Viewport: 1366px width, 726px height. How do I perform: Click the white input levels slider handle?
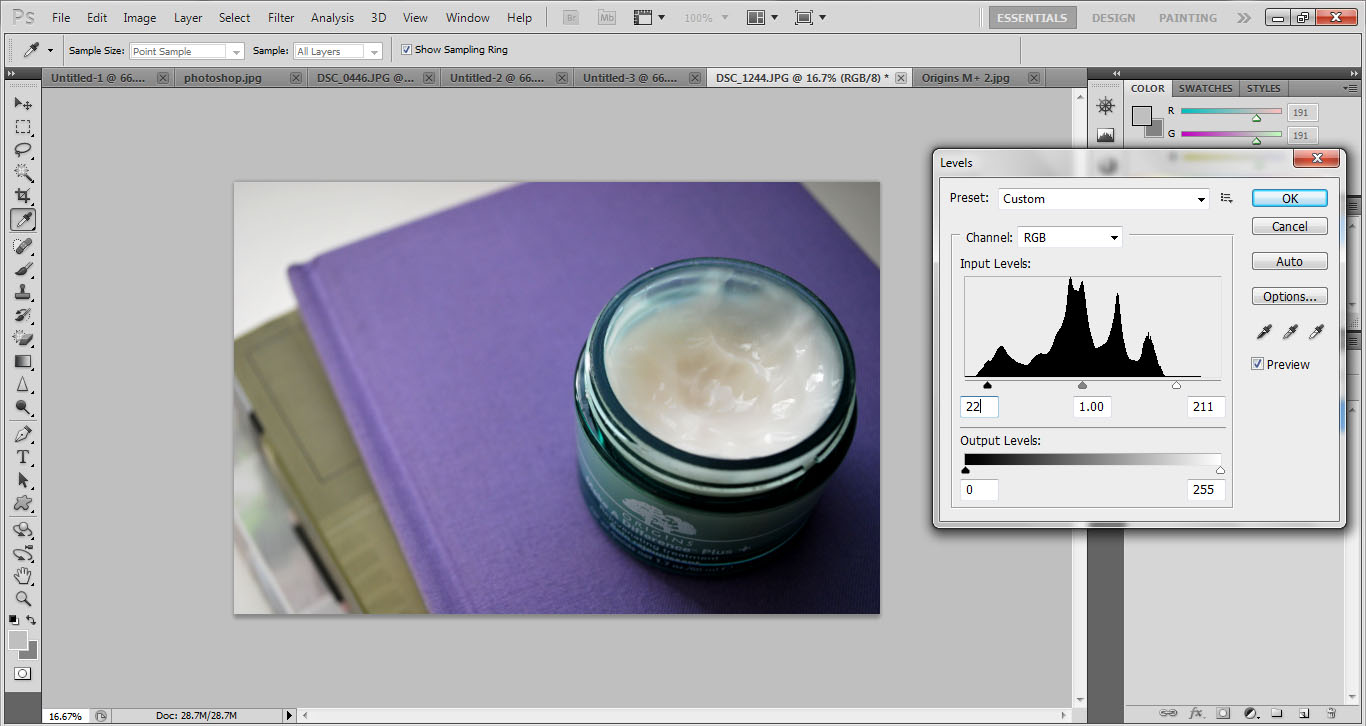pos(1176,385)
